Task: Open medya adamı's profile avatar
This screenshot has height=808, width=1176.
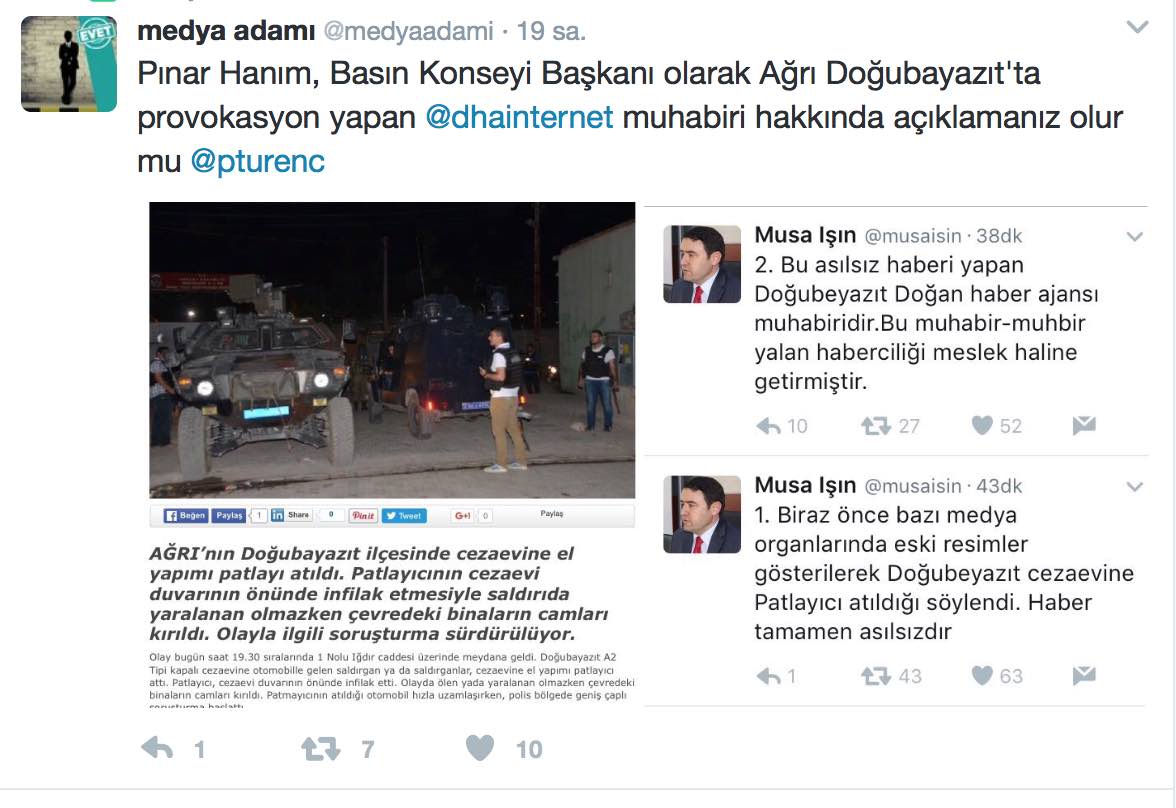Action: point(69,64)
